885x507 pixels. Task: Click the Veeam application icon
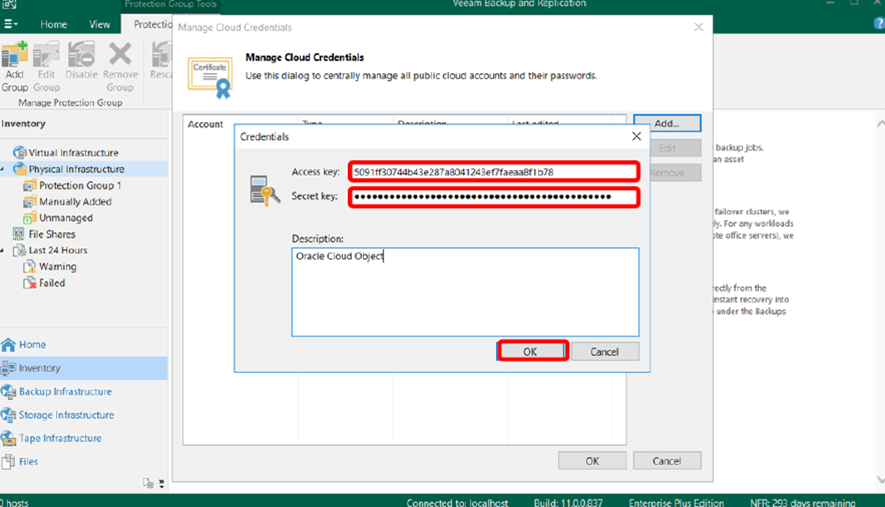pos(9,5)
